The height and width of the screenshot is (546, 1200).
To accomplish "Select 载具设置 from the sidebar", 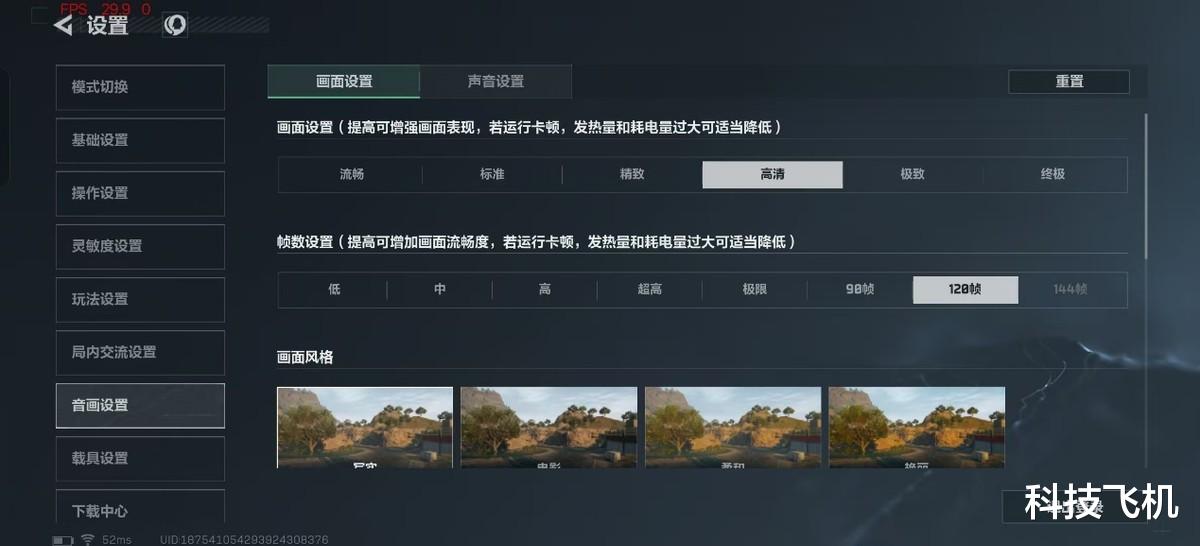I will 140,458.
